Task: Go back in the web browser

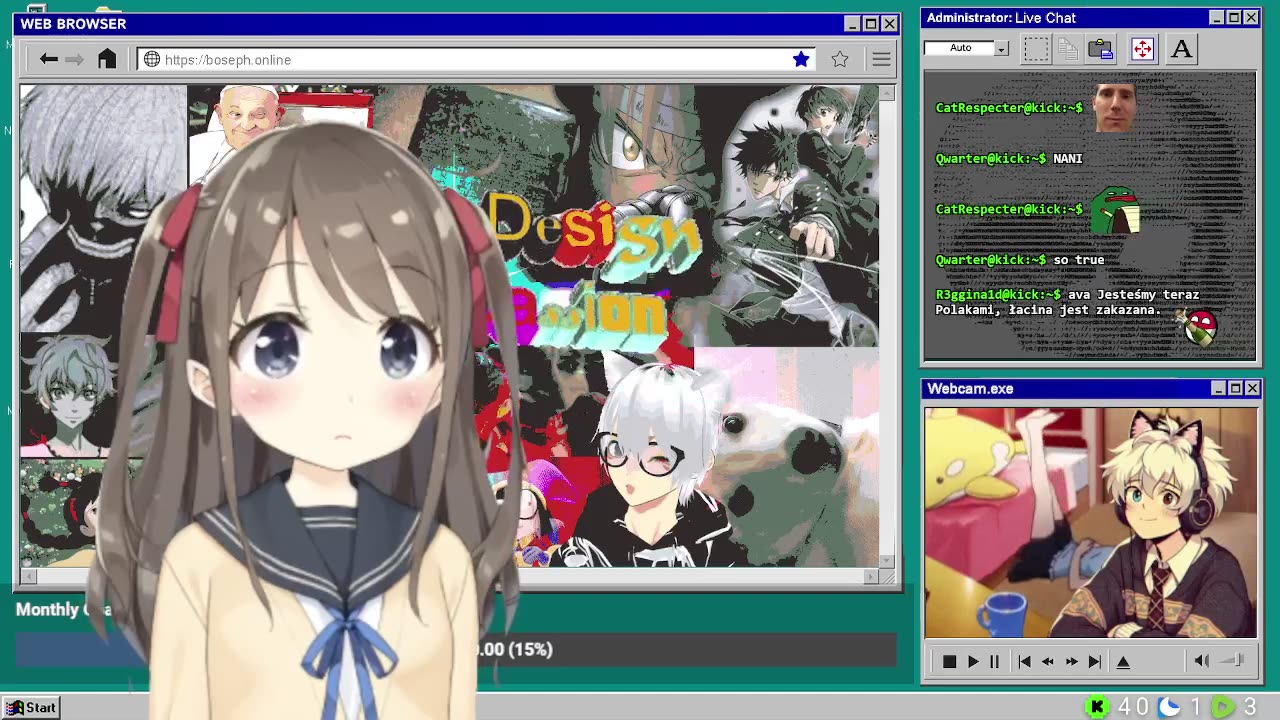Action: pyautogui.click(x=48, y=60)
